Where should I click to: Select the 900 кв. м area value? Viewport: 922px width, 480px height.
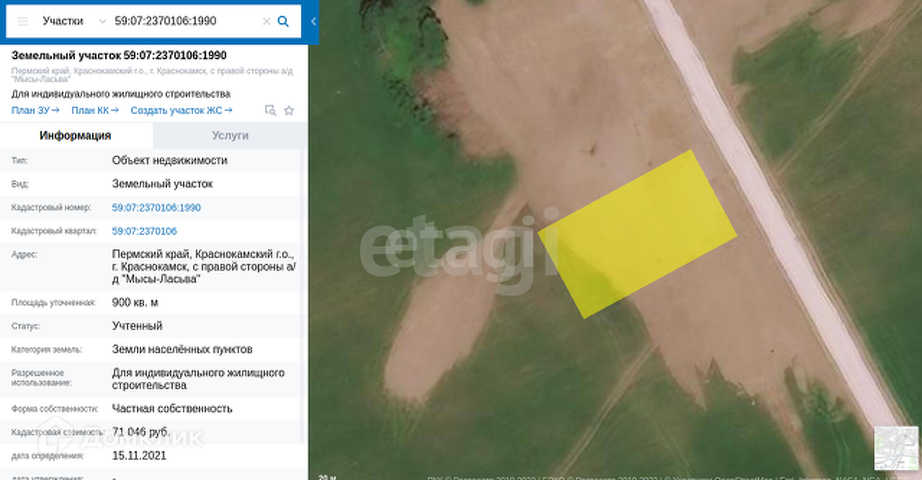tap(135, 302)
